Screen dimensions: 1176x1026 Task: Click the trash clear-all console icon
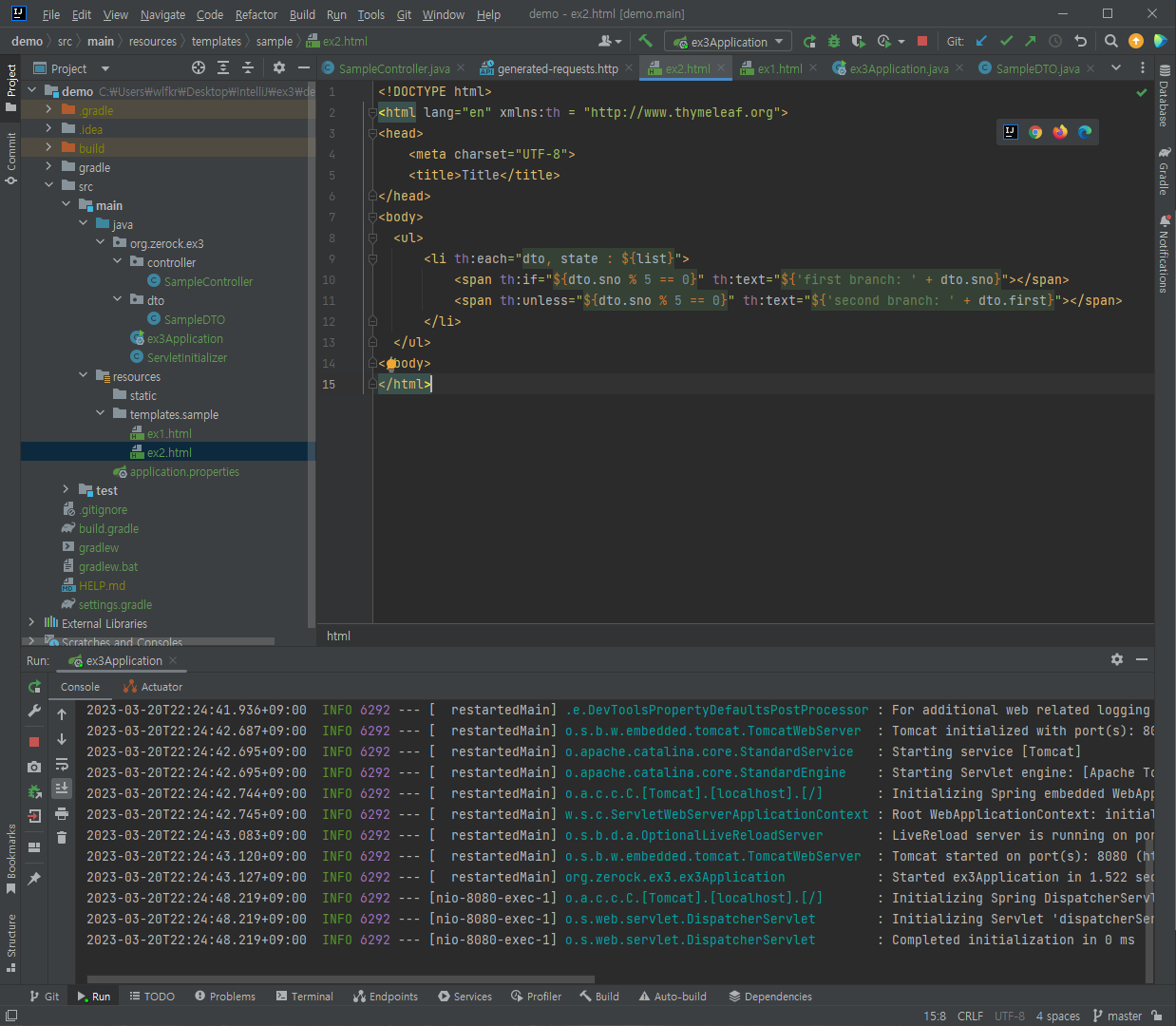tap(62, 837)
